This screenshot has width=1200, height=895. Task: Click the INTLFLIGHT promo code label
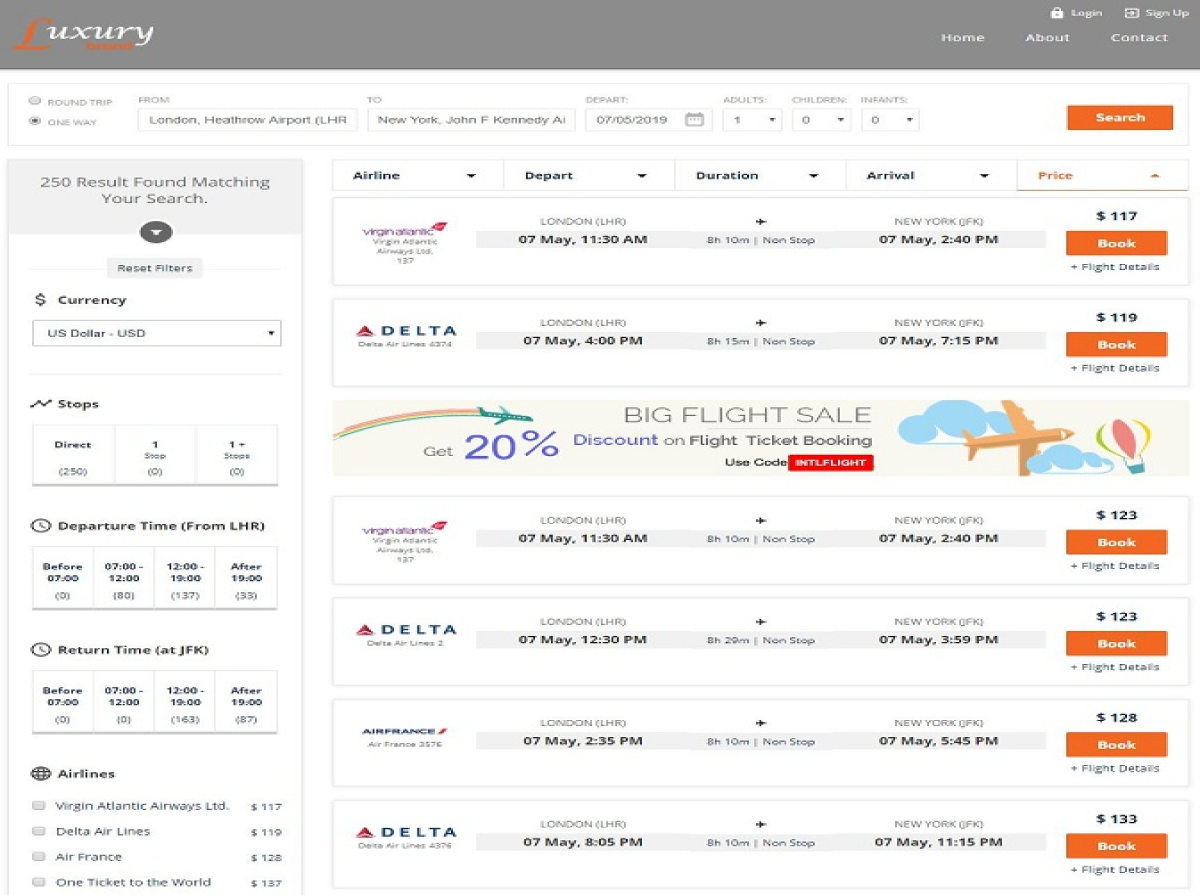click(x=831, y=463)
